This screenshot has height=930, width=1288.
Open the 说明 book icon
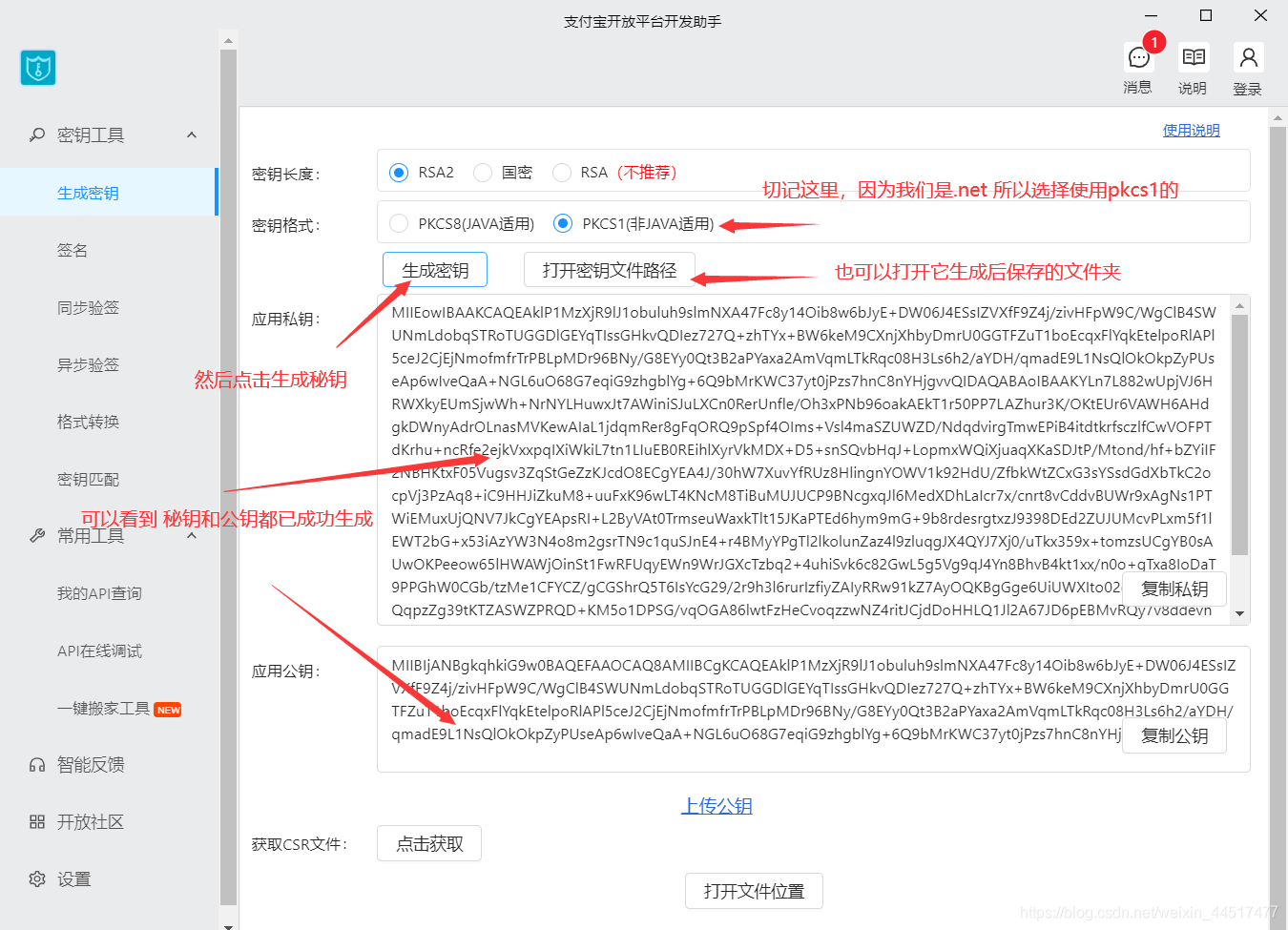(1193, 57)
